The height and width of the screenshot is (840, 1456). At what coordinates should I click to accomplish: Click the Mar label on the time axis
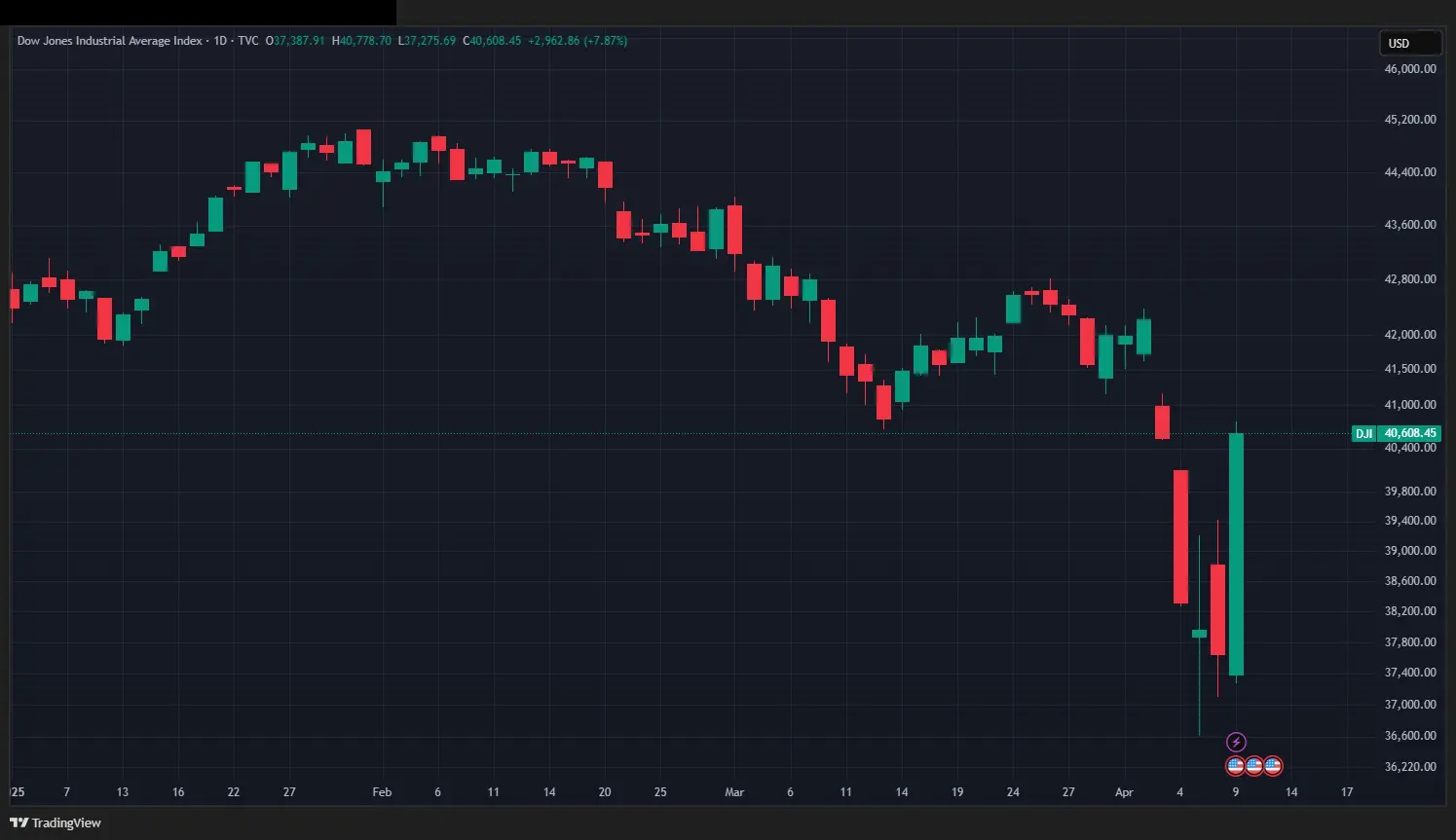click(x=734, y=792)
